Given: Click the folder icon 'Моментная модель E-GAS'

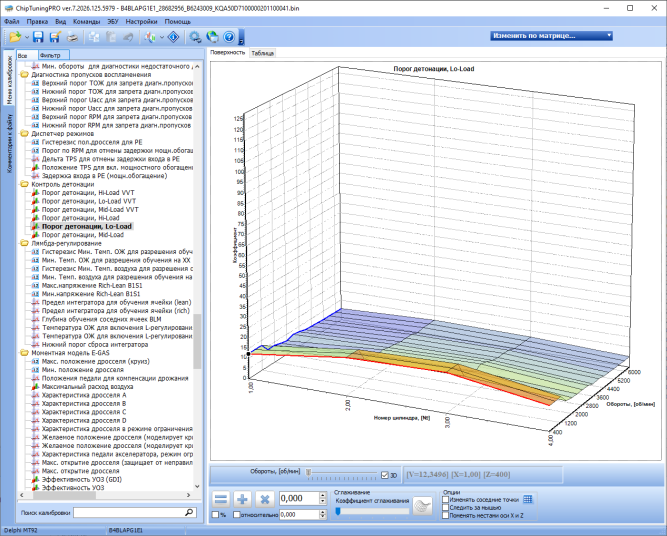Looking at the screenshot, I should [24, 353].
